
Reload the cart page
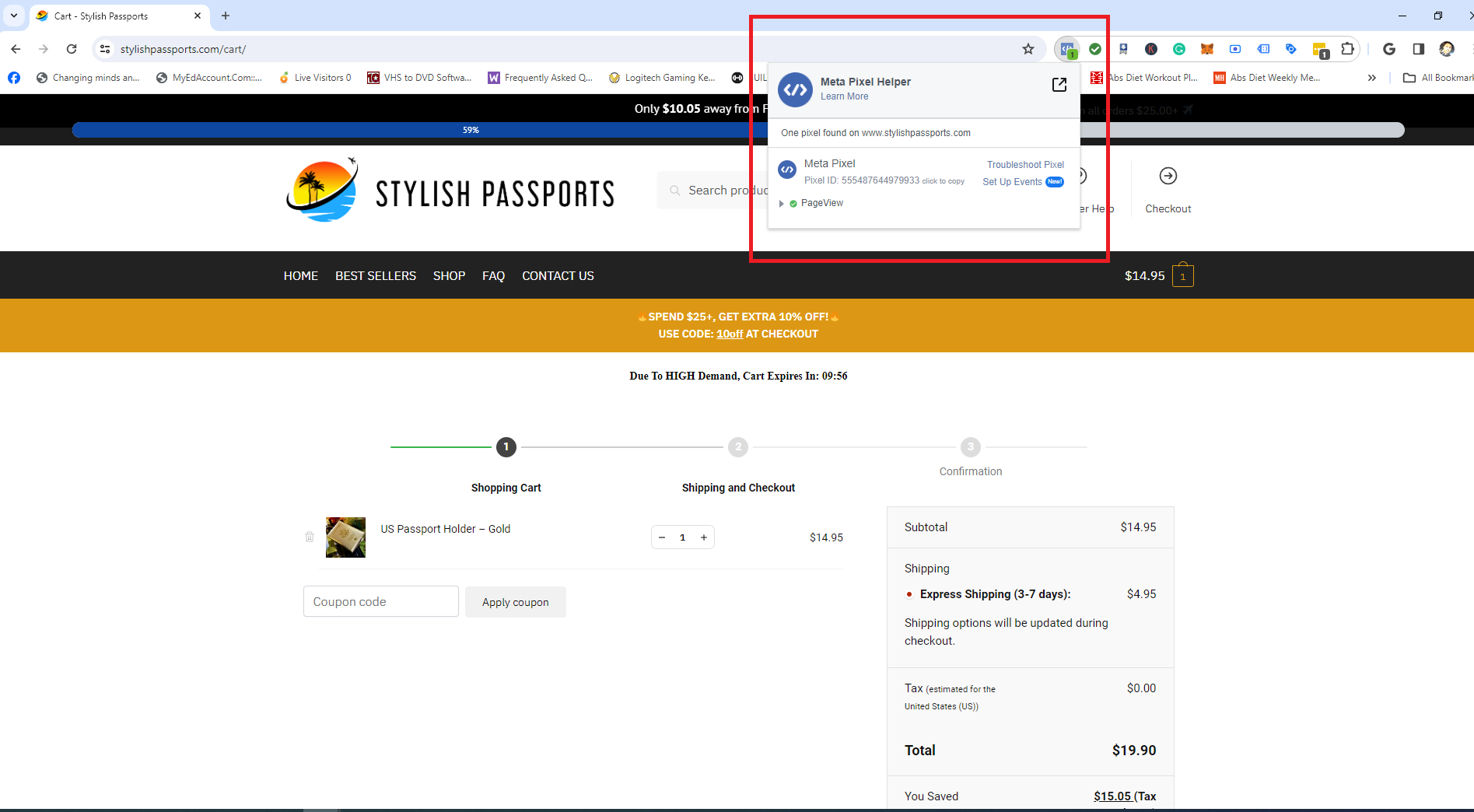pyautogui.click(x=72, y=49)
